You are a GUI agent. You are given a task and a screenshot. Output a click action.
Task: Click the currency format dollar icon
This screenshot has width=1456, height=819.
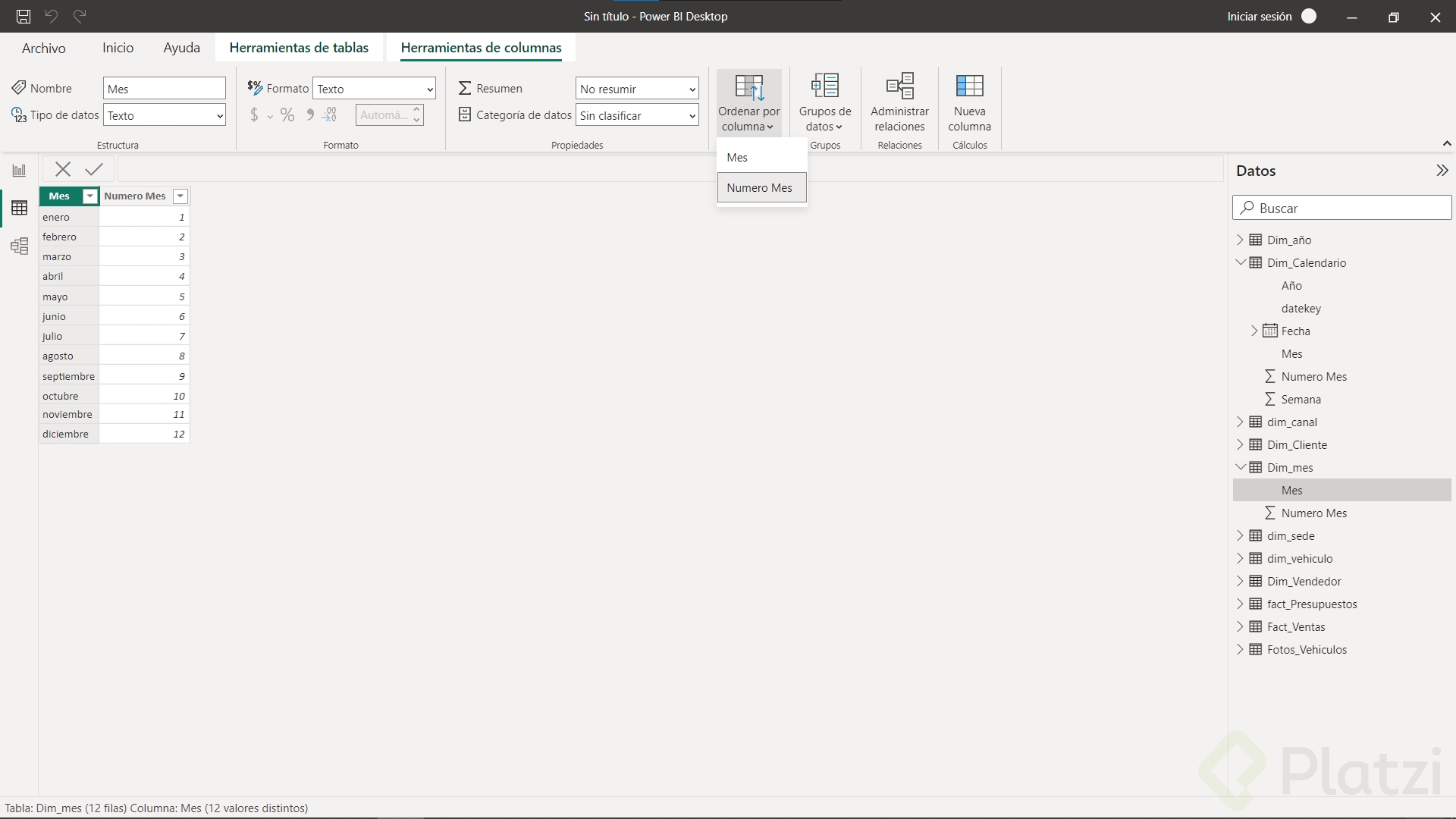click(255, 115)
